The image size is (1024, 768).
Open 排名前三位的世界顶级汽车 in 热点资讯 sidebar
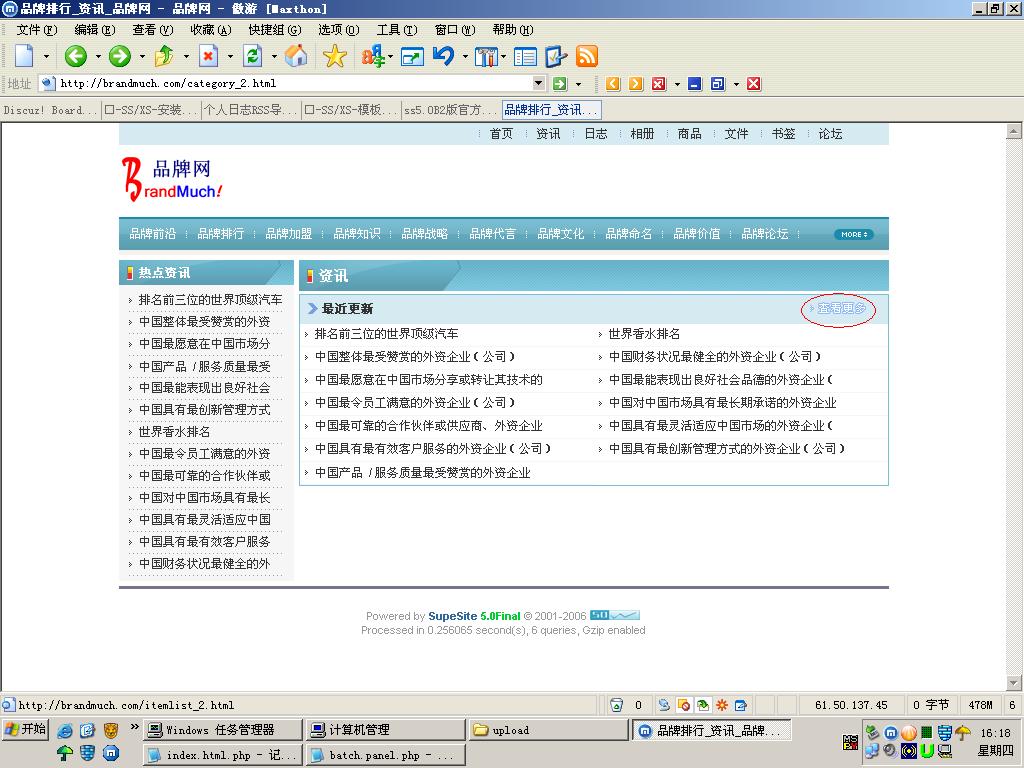(210, 300)
